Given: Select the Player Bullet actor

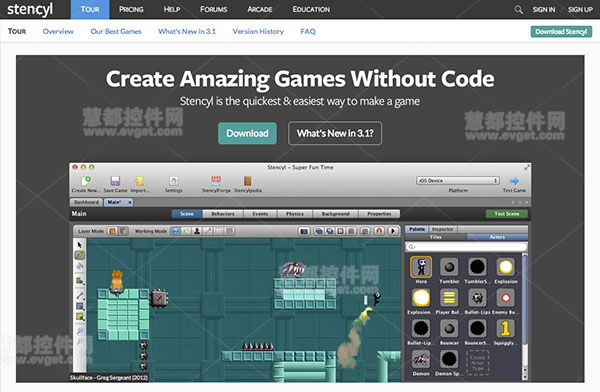Looking at the screenshot, I should [449, 297].
